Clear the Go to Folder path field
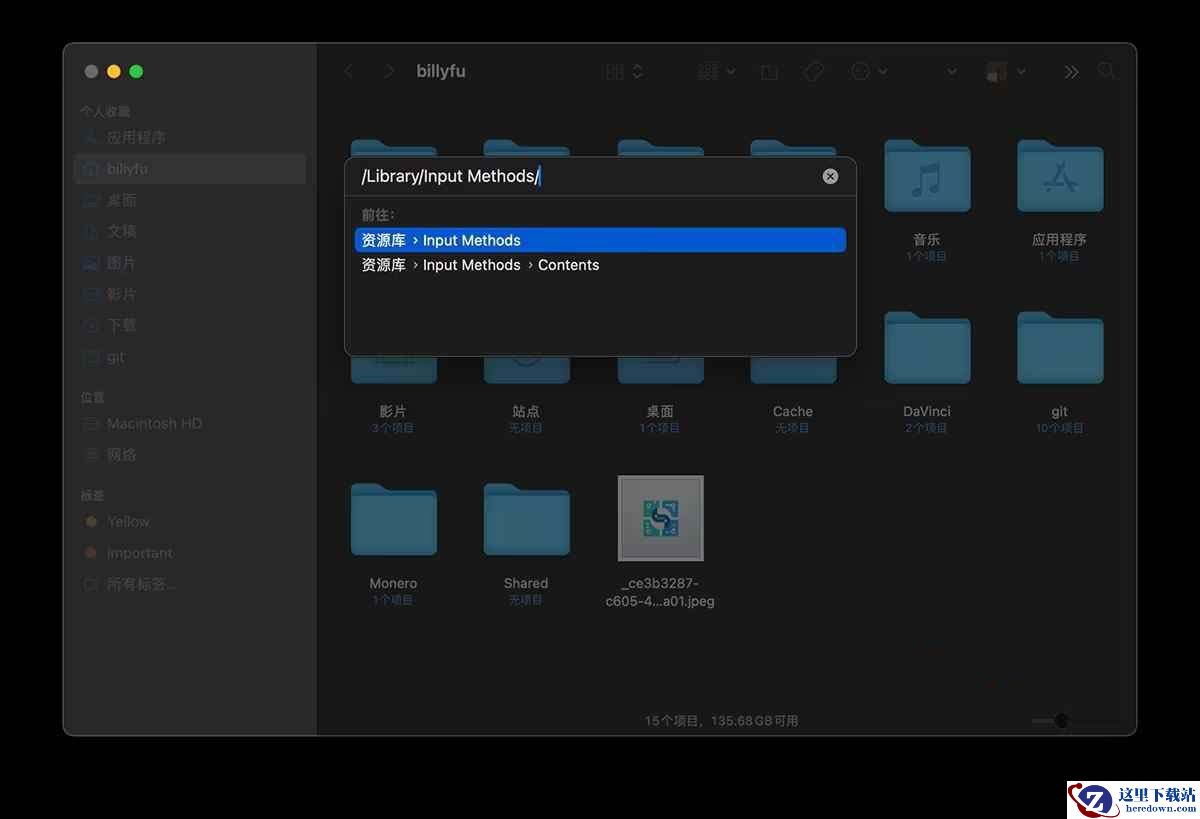Image resolution: width=1200 pixels, height=819 pixels. 830,176
